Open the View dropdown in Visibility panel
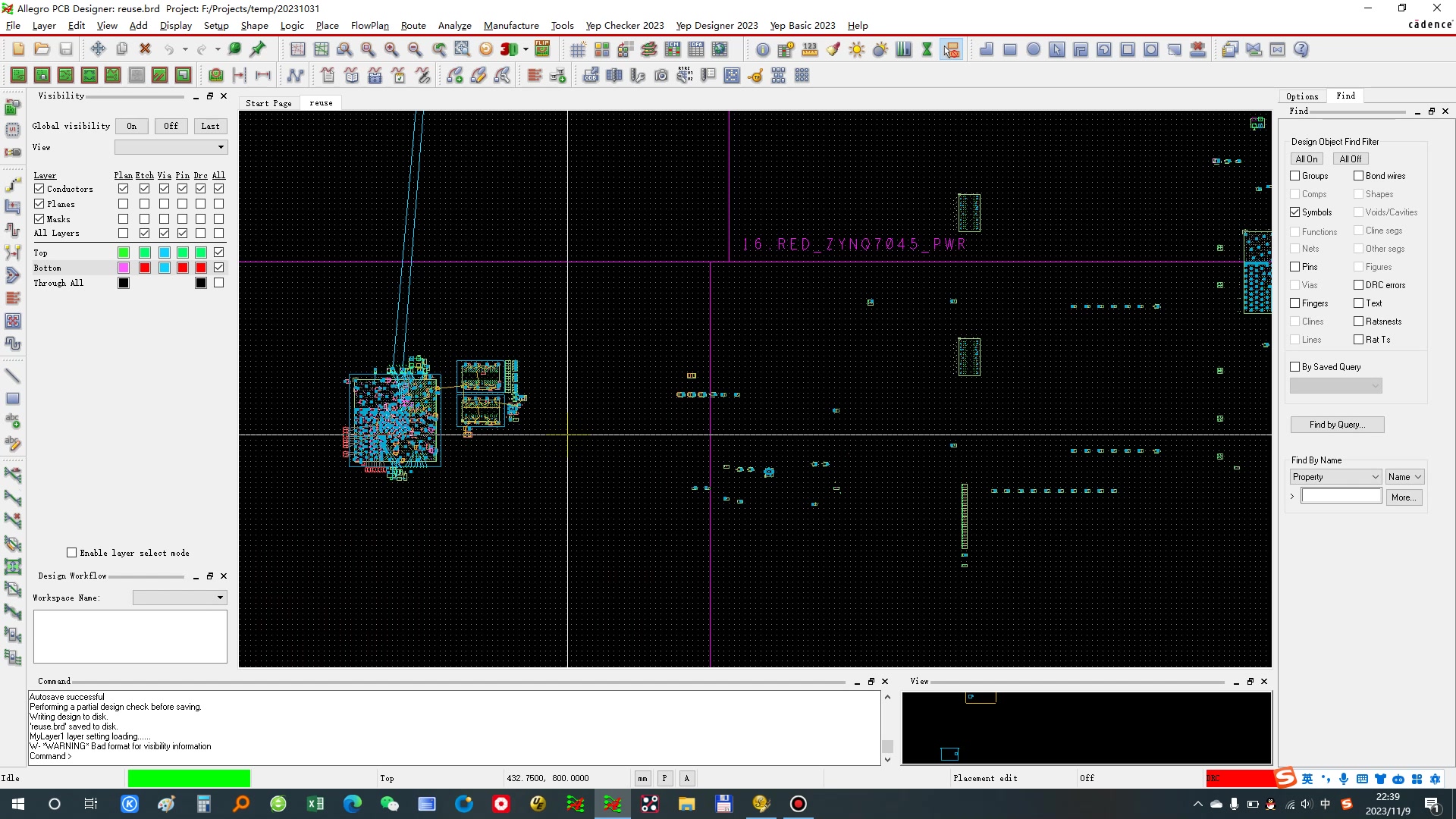This screenshot has width=1456, height=819. tap(171, 147)
